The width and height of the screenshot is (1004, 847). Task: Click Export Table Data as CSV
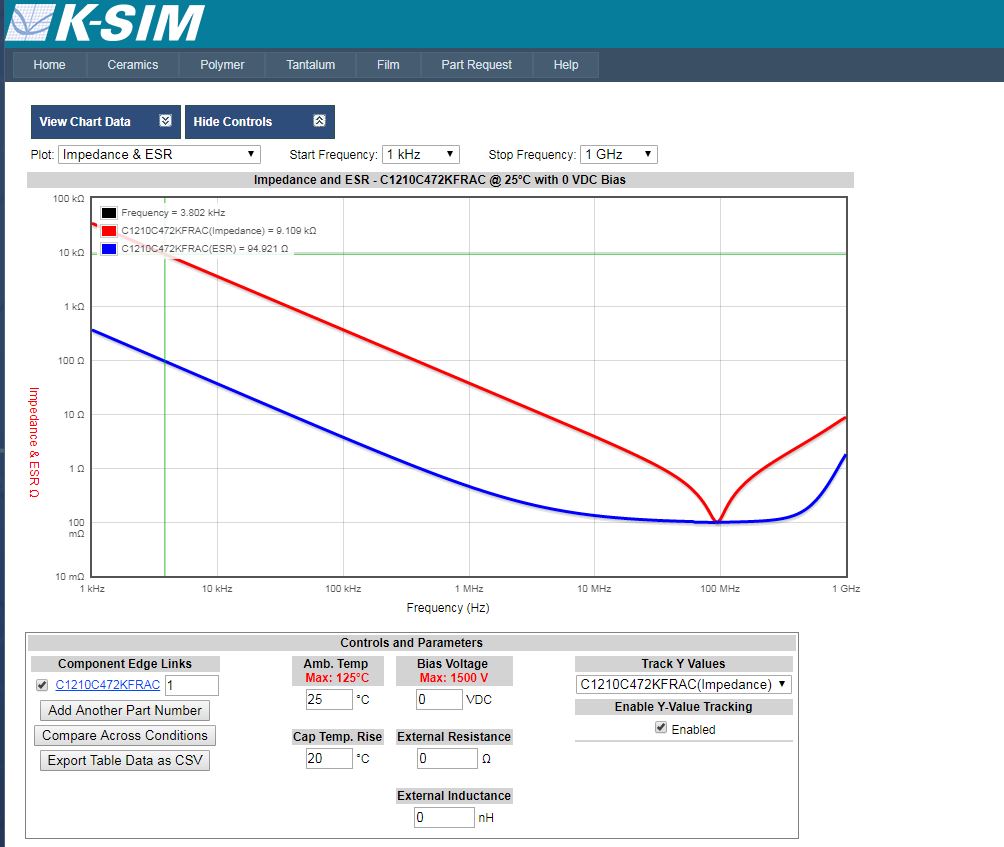(x=125, y=760)
